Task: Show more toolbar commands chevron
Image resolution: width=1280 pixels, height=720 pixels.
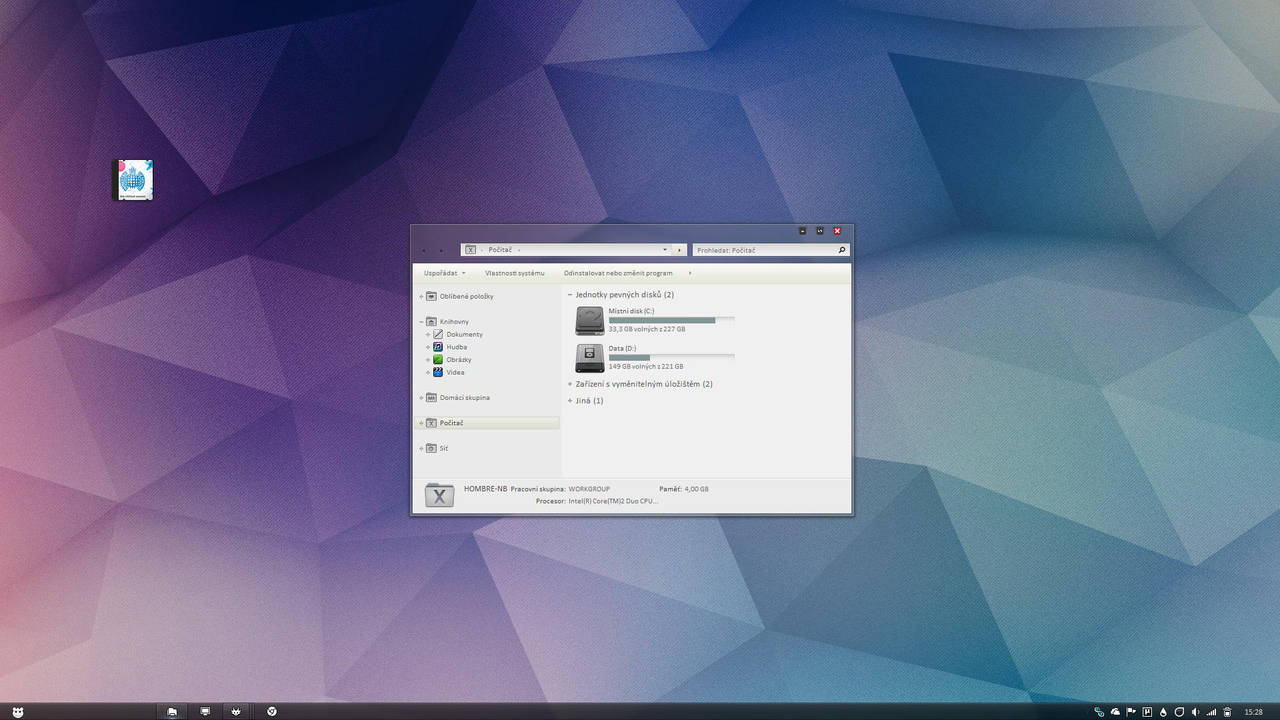Action: (x=690, y=273)
